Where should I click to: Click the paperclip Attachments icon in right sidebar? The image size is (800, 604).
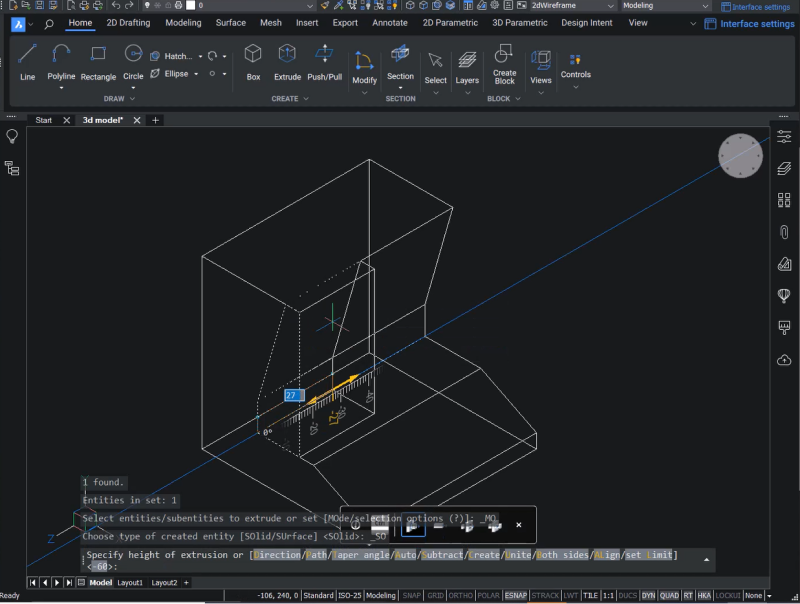(x=783, y=231)
